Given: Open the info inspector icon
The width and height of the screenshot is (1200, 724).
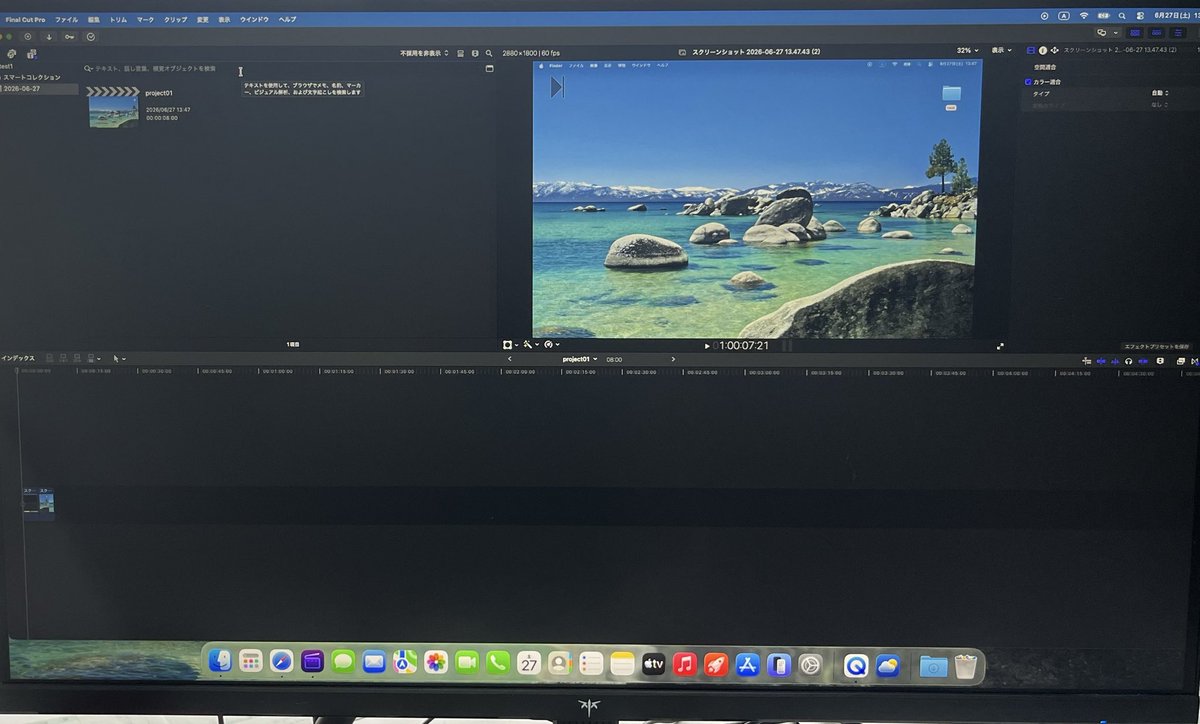Looking at the screenshot, I should pyautogui.click(x=1043, y=50).
